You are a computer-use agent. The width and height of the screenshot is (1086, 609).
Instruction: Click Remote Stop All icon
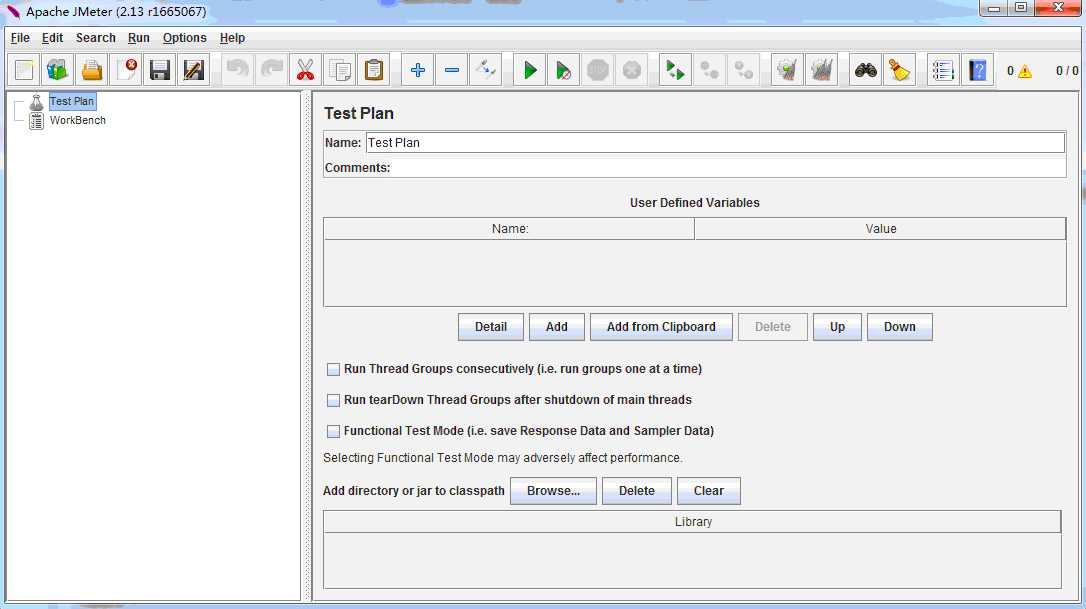click(709, 70)
